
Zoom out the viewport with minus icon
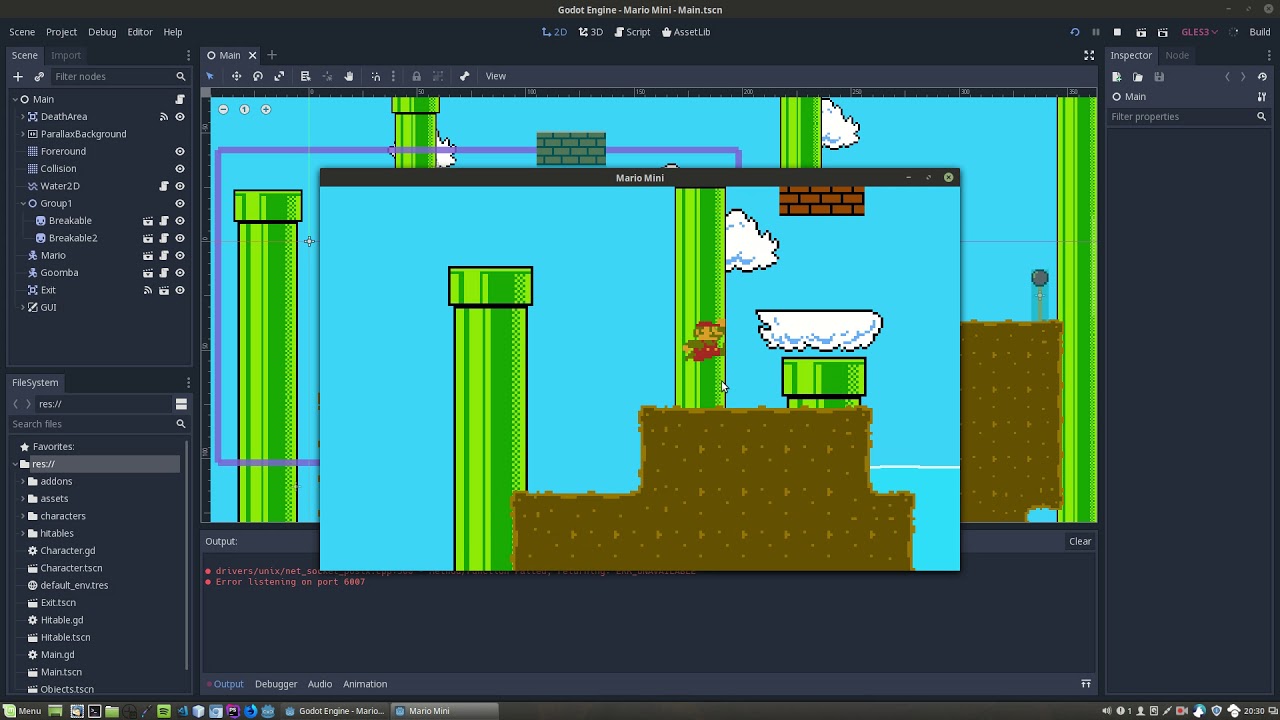[223, 109]
